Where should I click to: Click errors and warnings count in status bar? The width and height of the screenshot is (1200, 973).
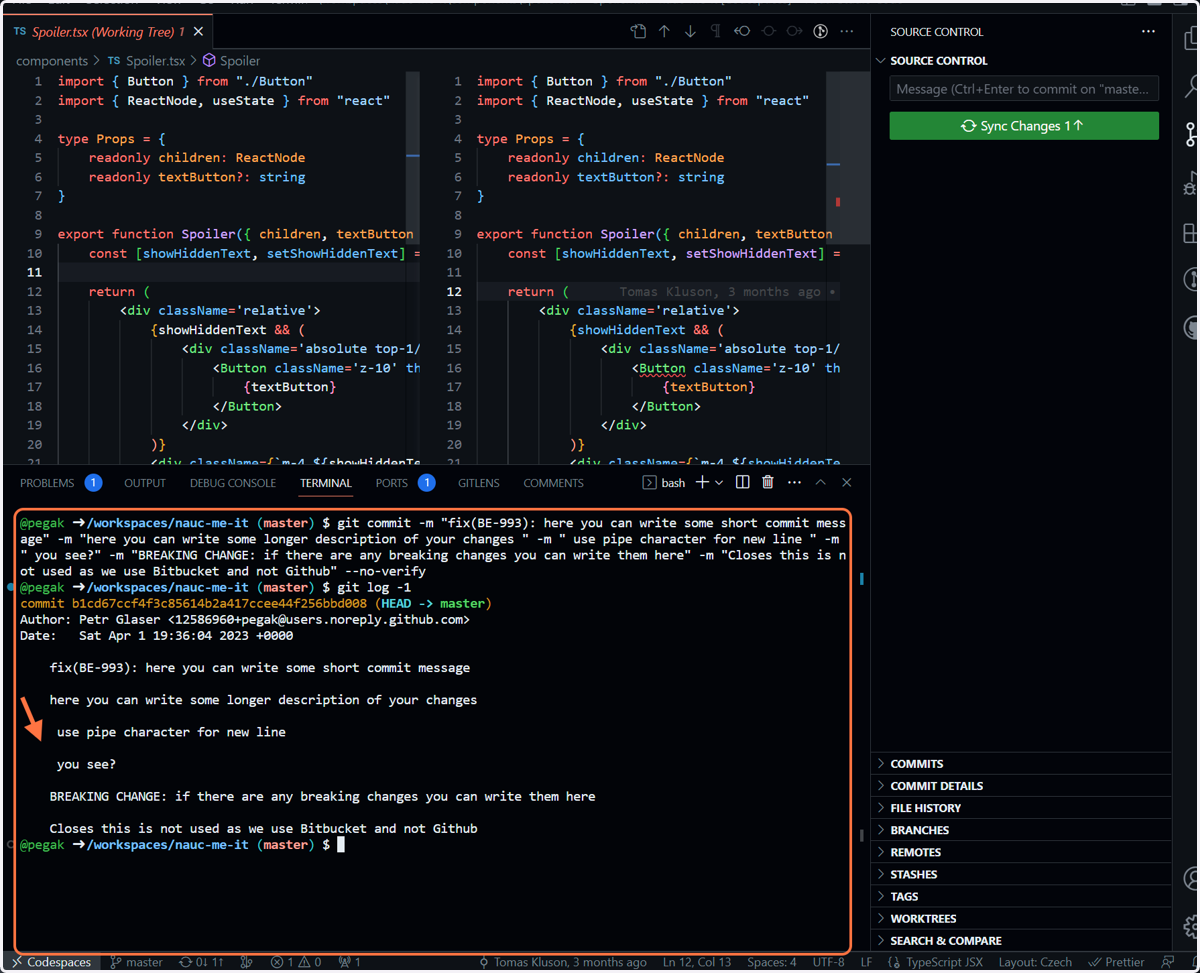tap(296, 963)
